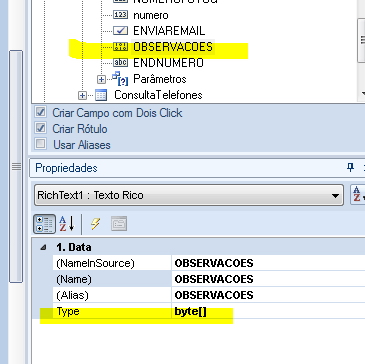Open the property pages icon
Screen dimensions: 365x364
coord(119,224)
